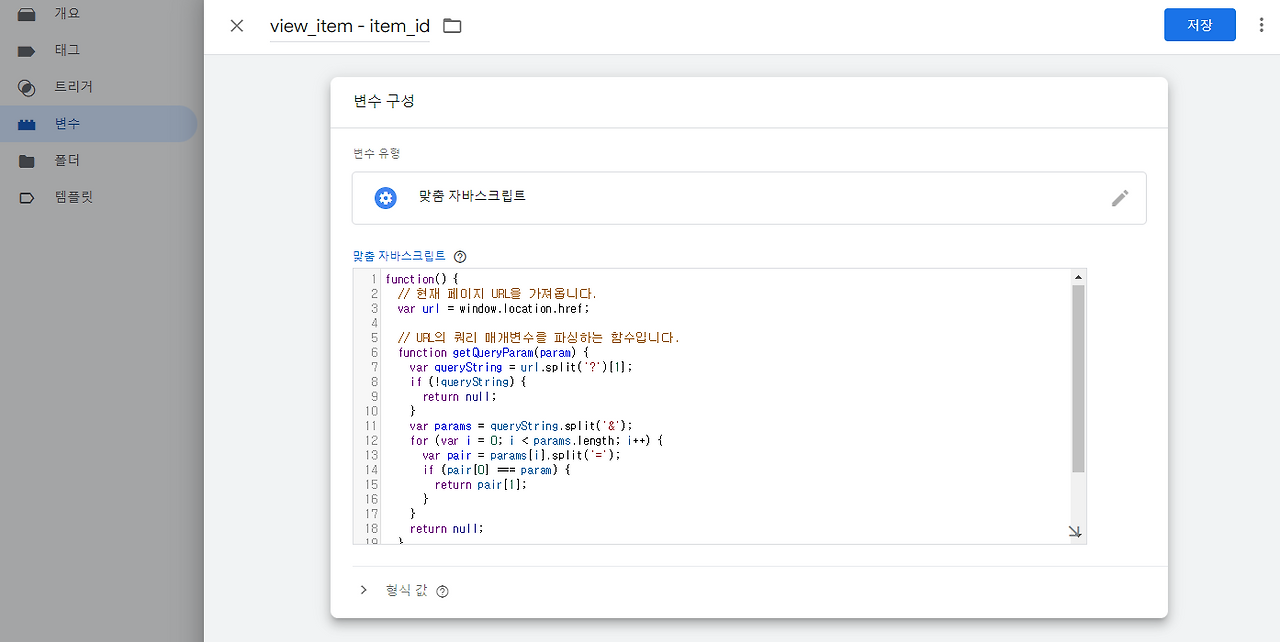Screen dimensions: 1280x642
Task: Edit the variable type using the pencil icon
Action: (x=1120, y=198)
